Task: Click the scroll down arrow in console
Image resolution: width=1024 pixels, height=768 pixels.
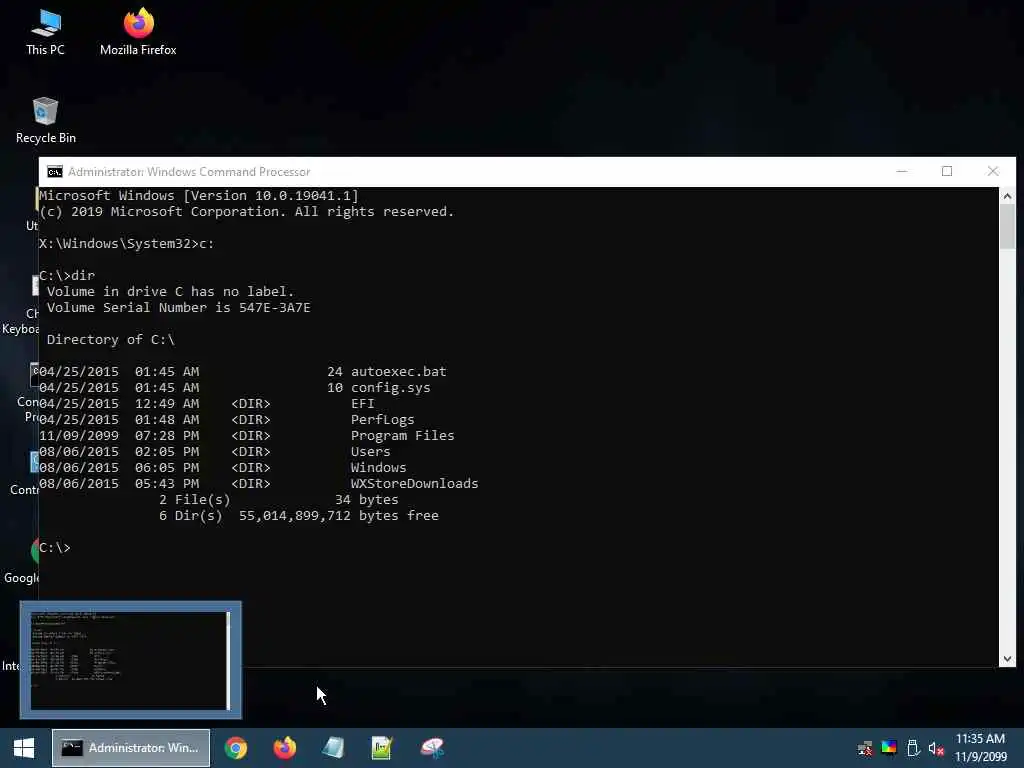Action: (x=1007, y=659)
